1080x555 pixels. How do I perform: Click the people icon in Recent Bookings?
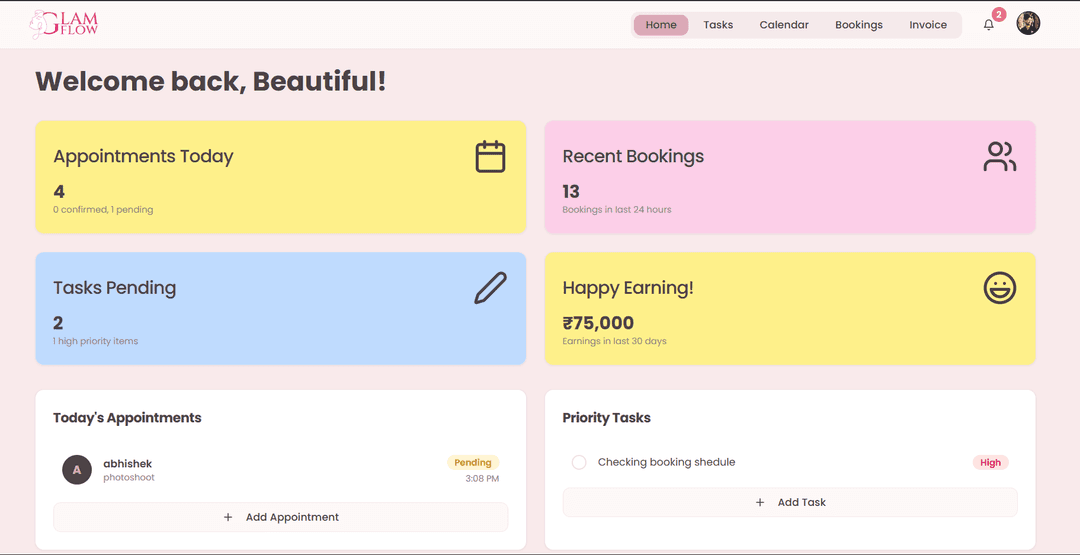pyautogui.click(x=999, y=157)
